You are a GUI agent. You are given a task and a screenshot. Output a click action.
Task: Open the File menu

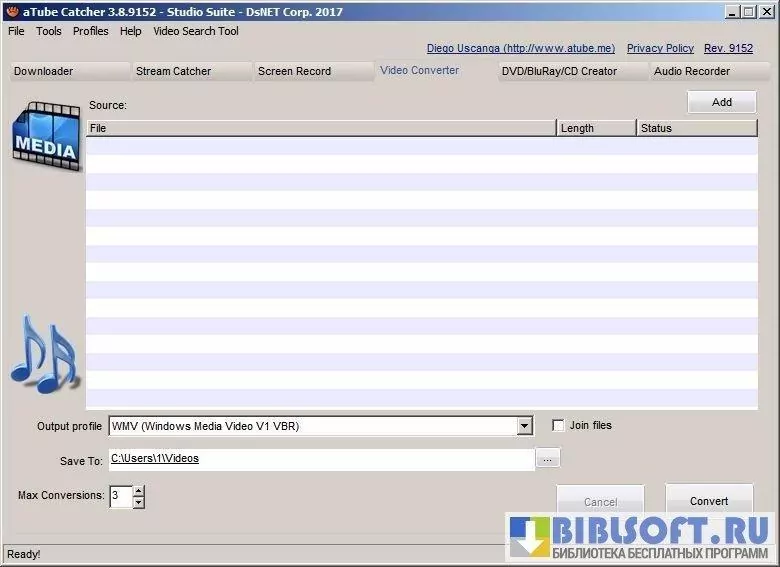(x=16, y=31)
